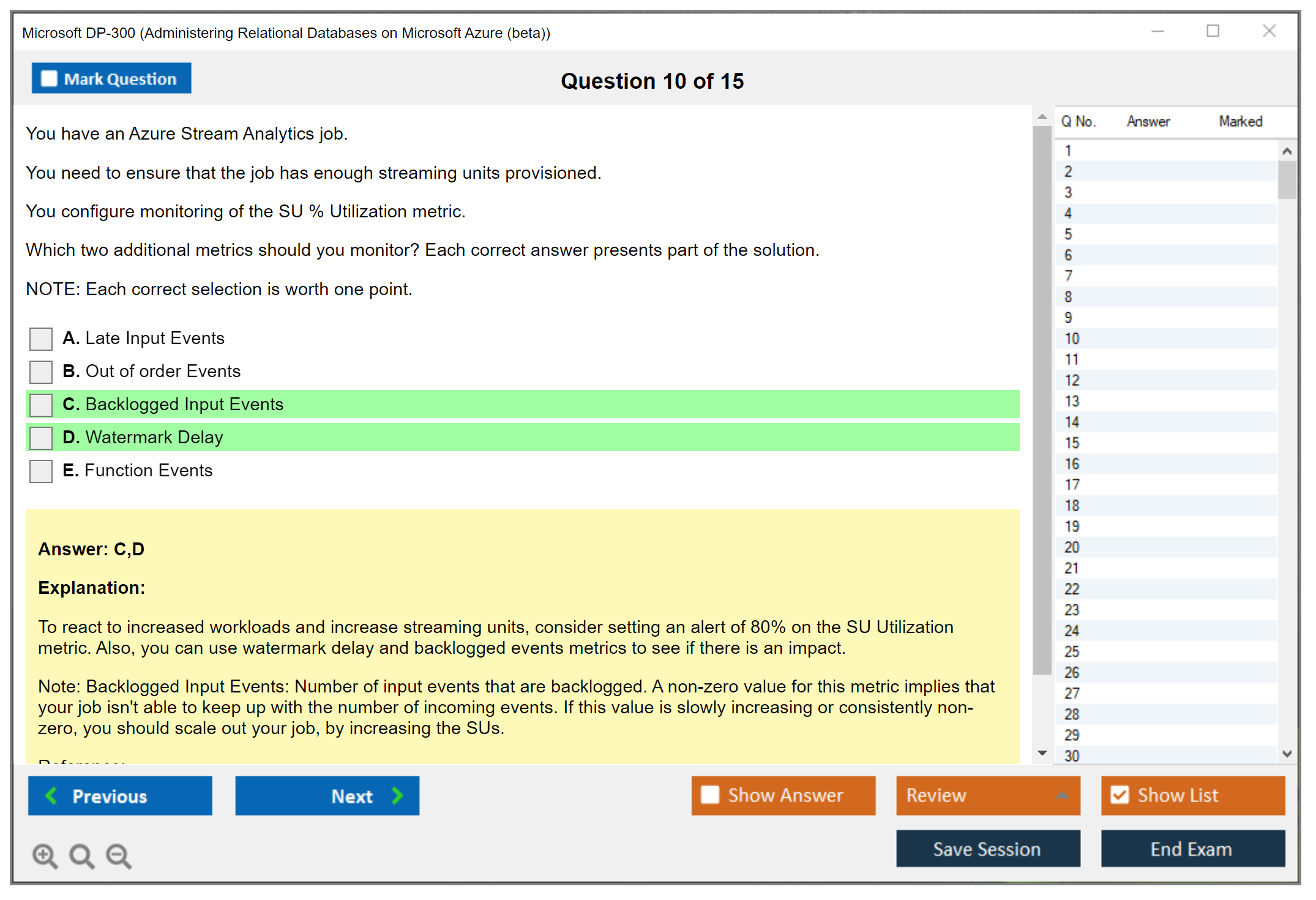Click the reset zoom magnifier icon
This screenshot has height=900, width=1316.
[x=81, y=855]
